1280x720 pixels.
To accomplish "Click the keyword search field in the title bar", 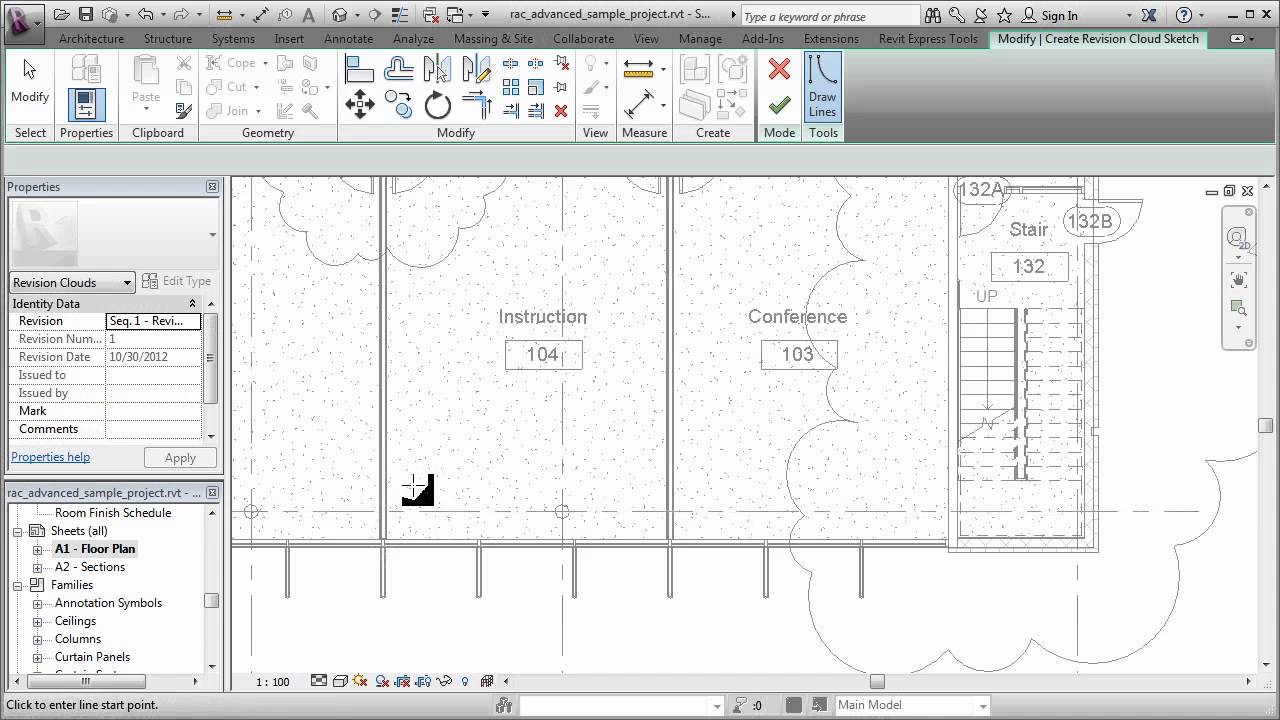I will coord(828,15).
